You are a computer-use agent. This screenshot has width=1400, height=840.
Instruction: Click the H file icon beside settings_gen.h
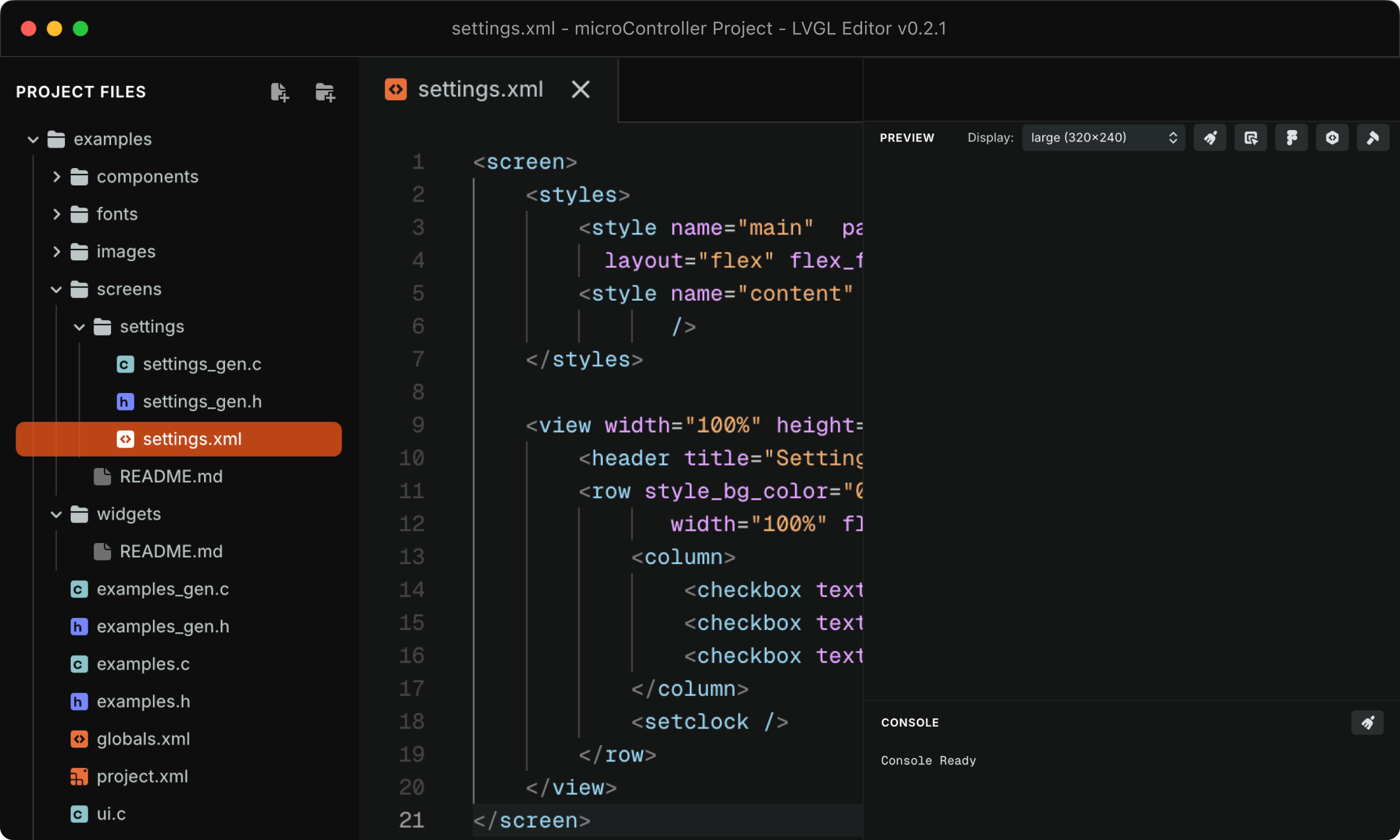point(125,401)
